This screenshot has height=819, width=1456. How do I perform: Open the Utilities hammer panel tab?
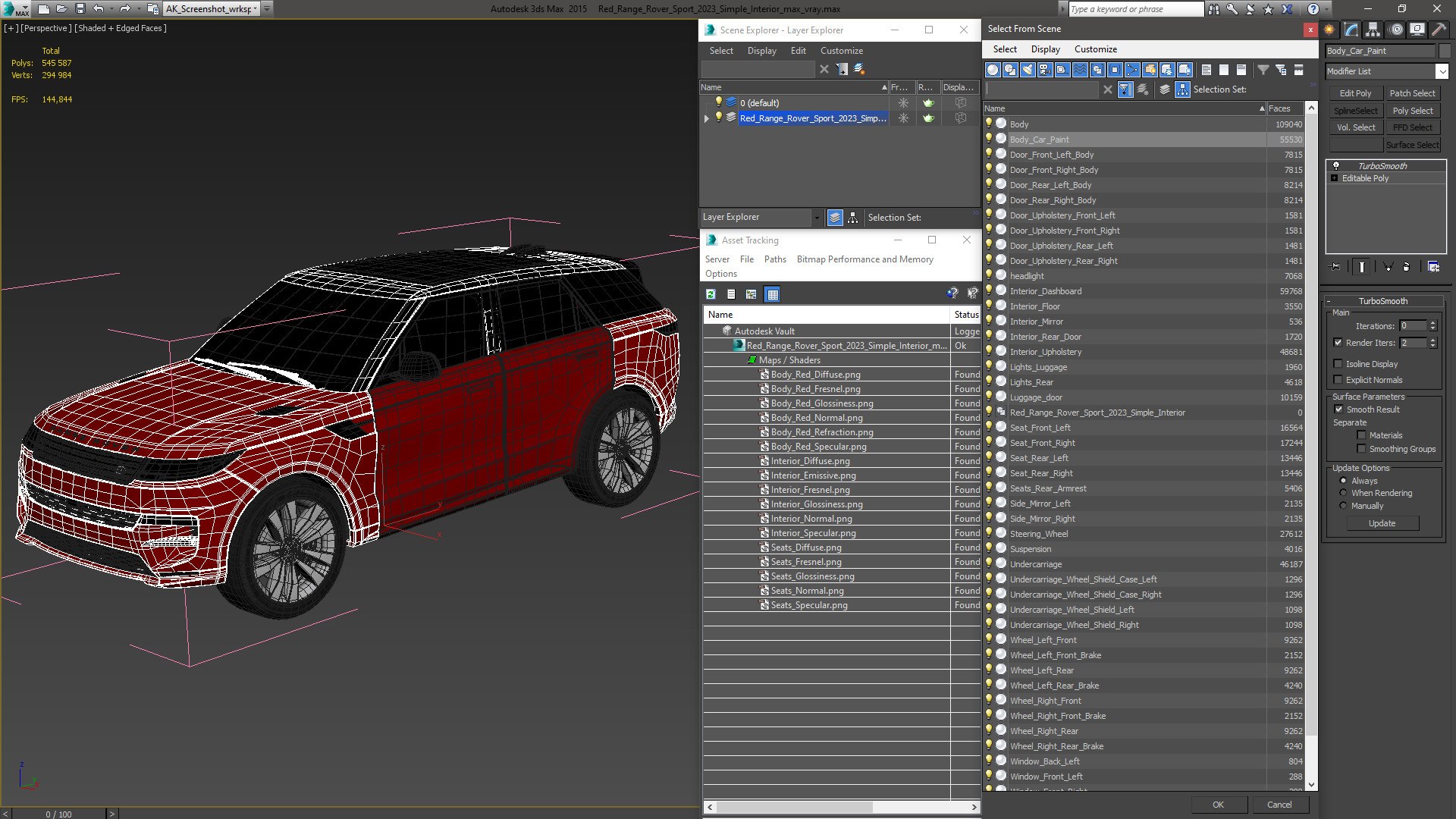[1439, 30]
